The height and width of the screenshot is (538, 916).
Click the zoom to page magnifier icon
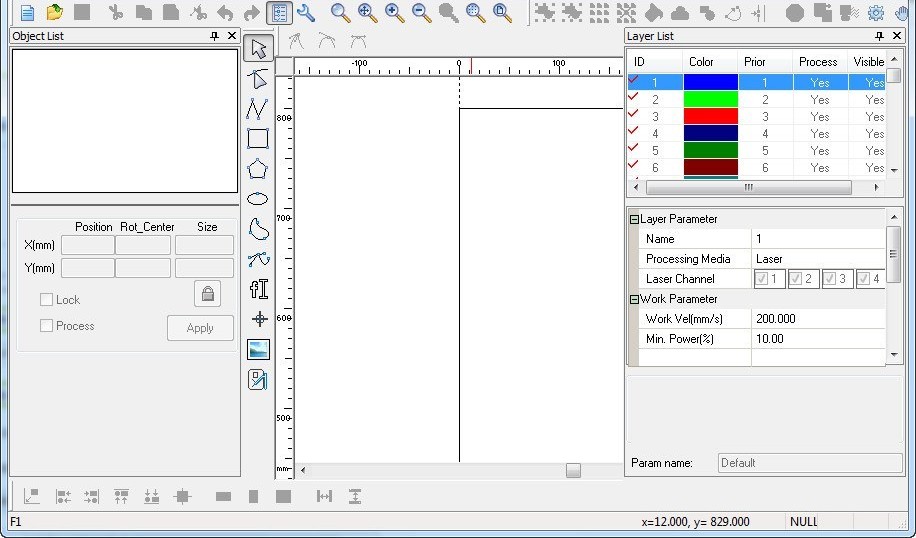pos(502,12)
